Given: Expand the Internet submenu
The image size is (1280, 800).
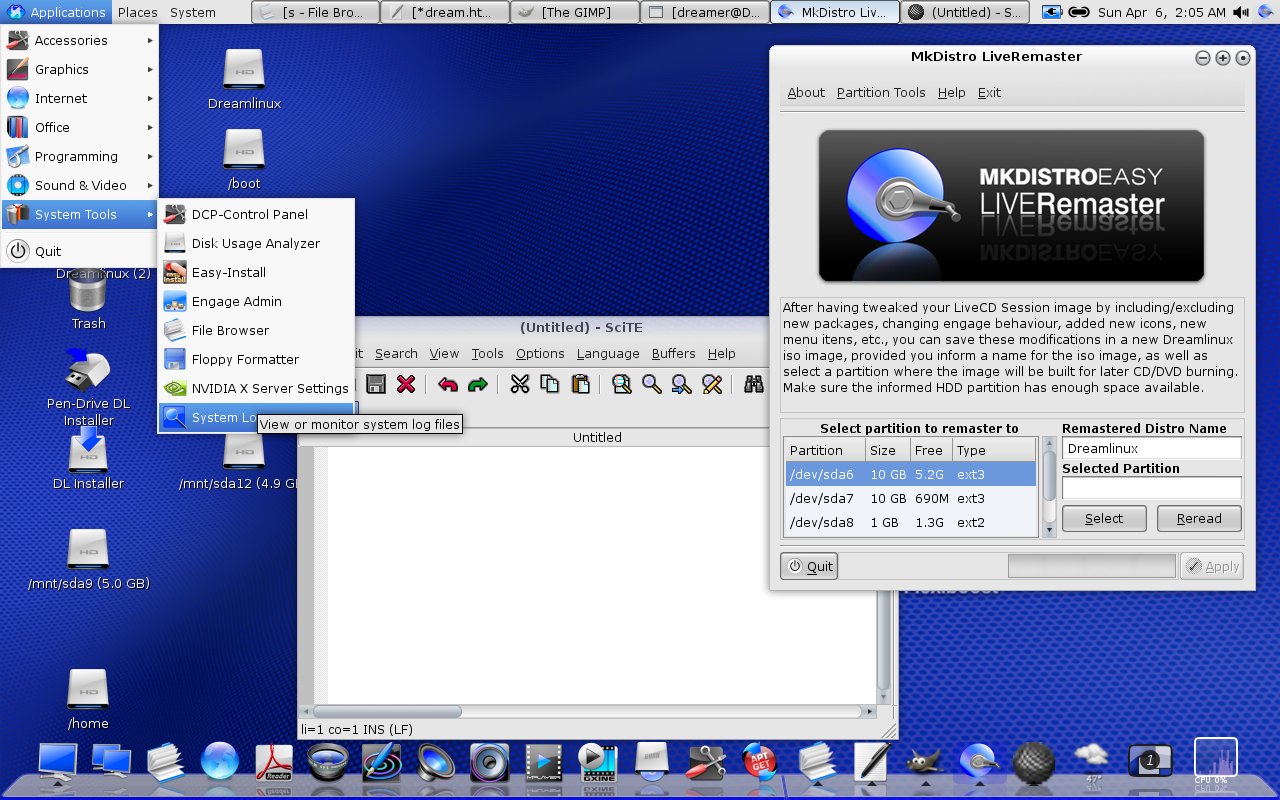Looking at the screenshot, I should coord(80,98).
